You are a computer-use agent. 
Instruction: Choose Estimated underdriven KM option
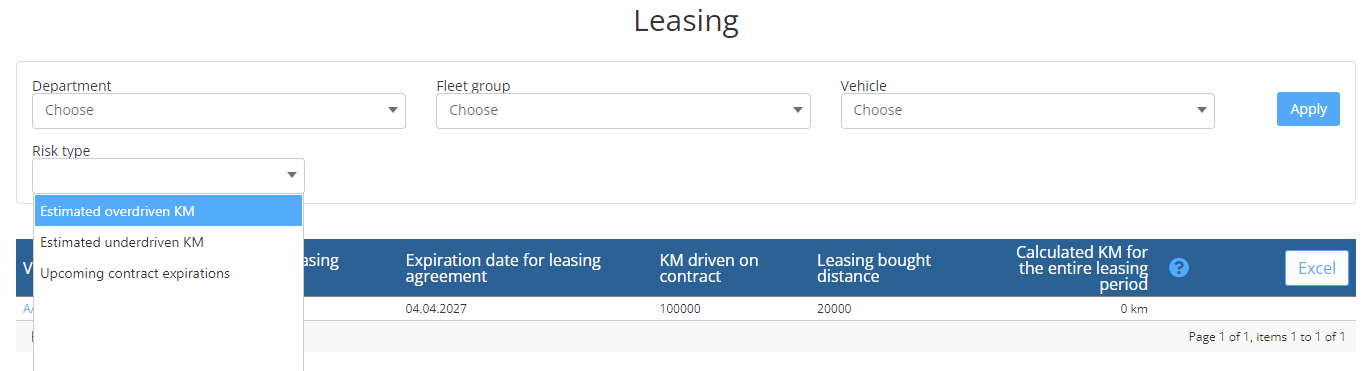pos(168,242)
